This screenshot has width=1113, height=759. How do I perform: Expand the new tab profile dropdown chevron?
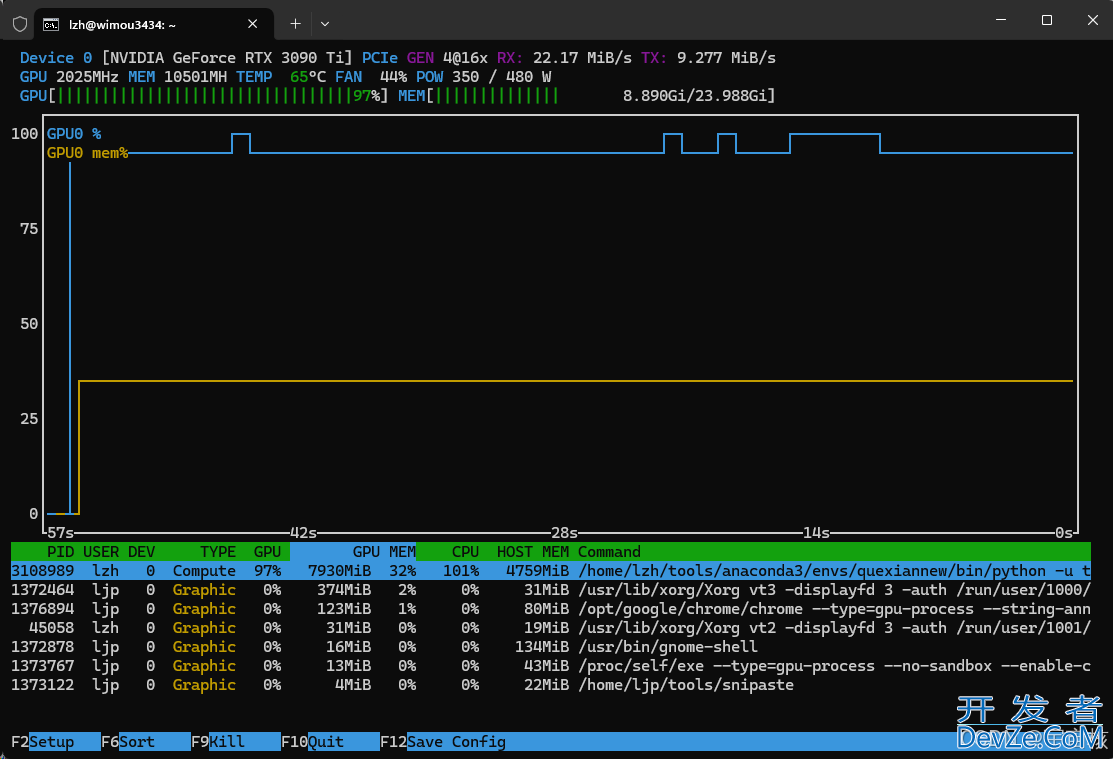324,24
